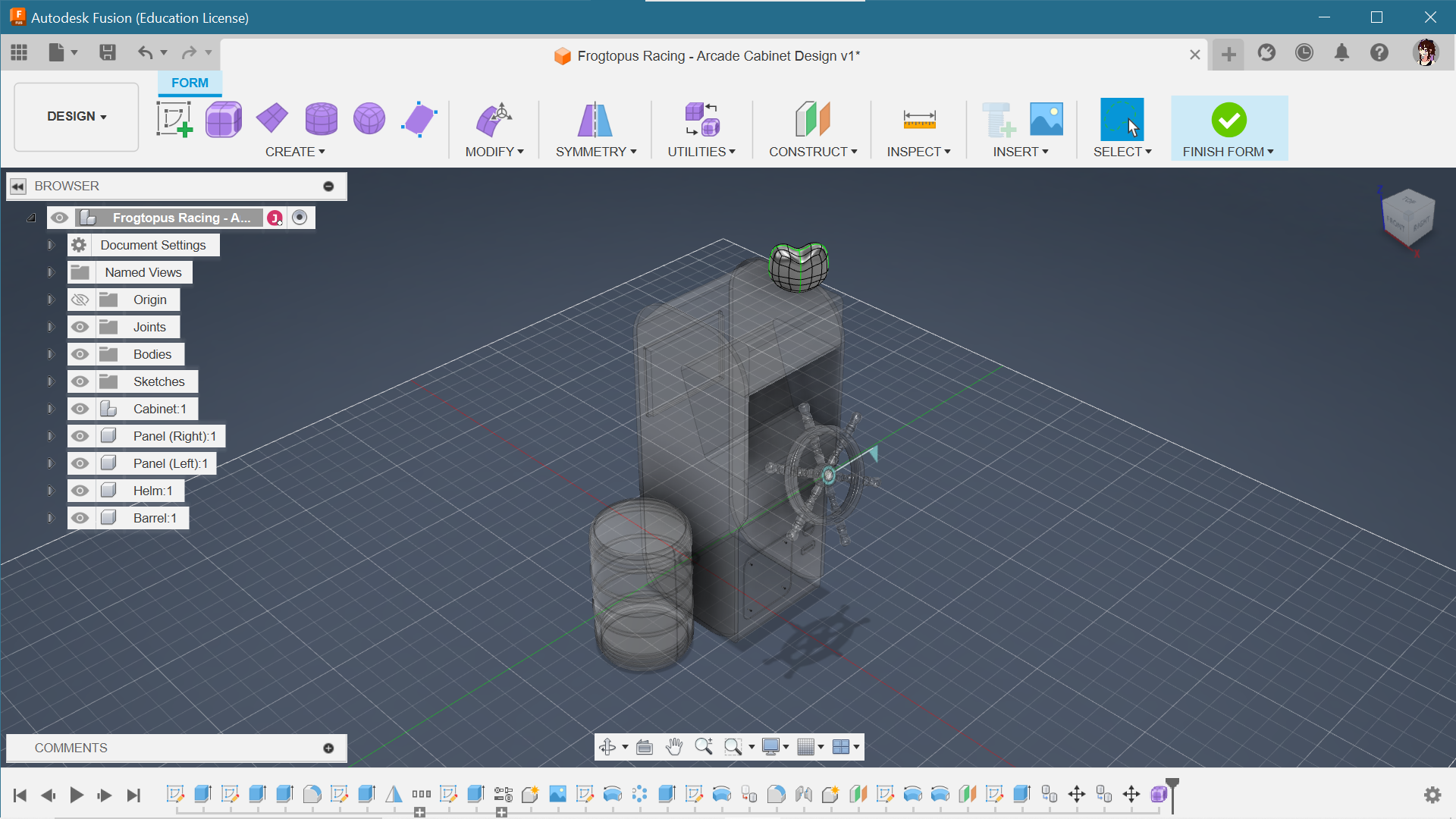Open the data panel grid icon
Viewport: 1456px width, 819px height.
click(19, 52)
